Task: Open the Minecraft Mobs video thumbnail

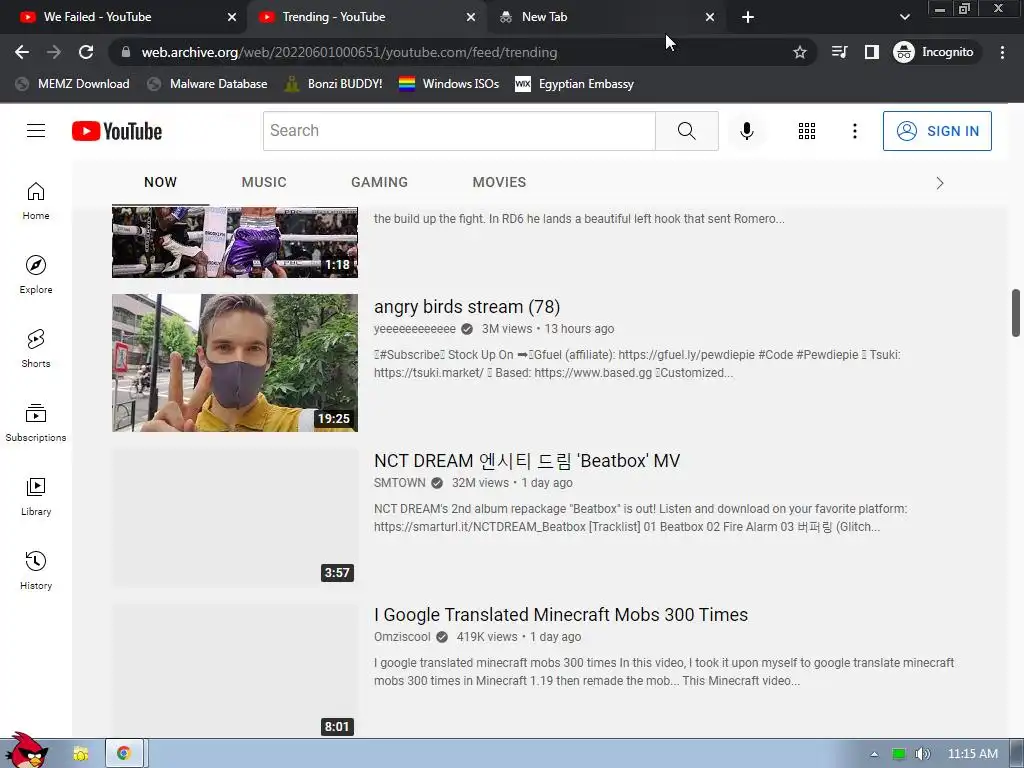Action: [235, 670]
